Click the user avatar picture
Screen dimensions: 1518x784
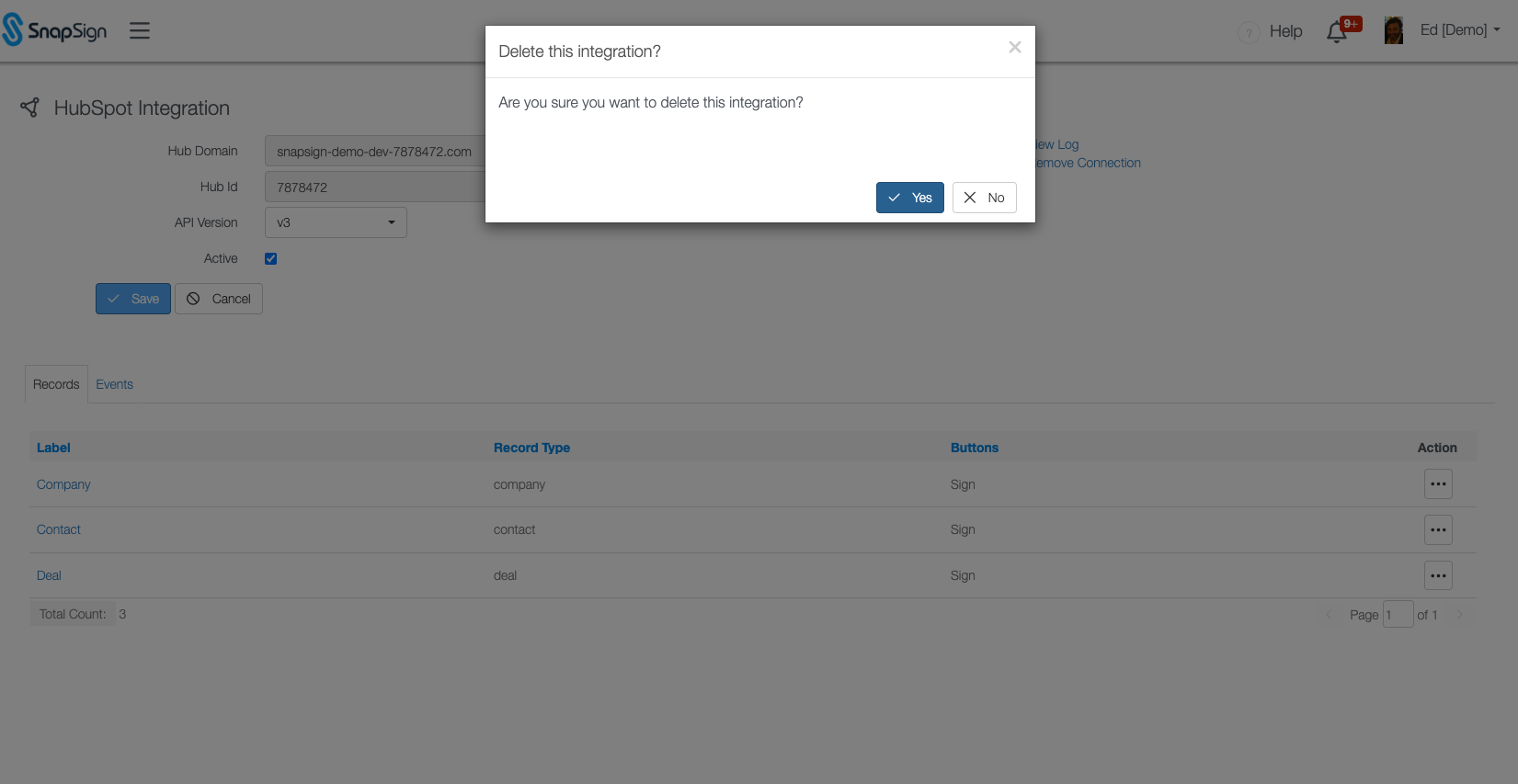click(1394, 30)
